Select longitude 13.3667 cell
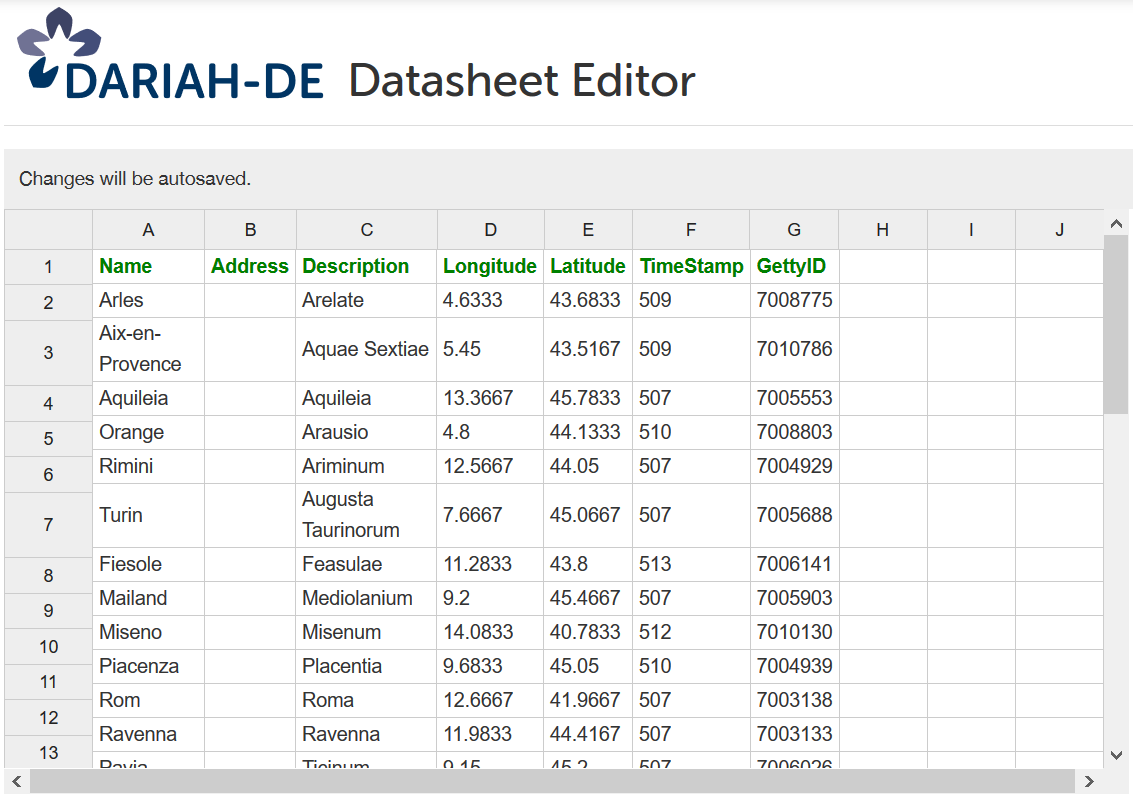The width and height of the screenshot is (1133, 795). [491, 398]
